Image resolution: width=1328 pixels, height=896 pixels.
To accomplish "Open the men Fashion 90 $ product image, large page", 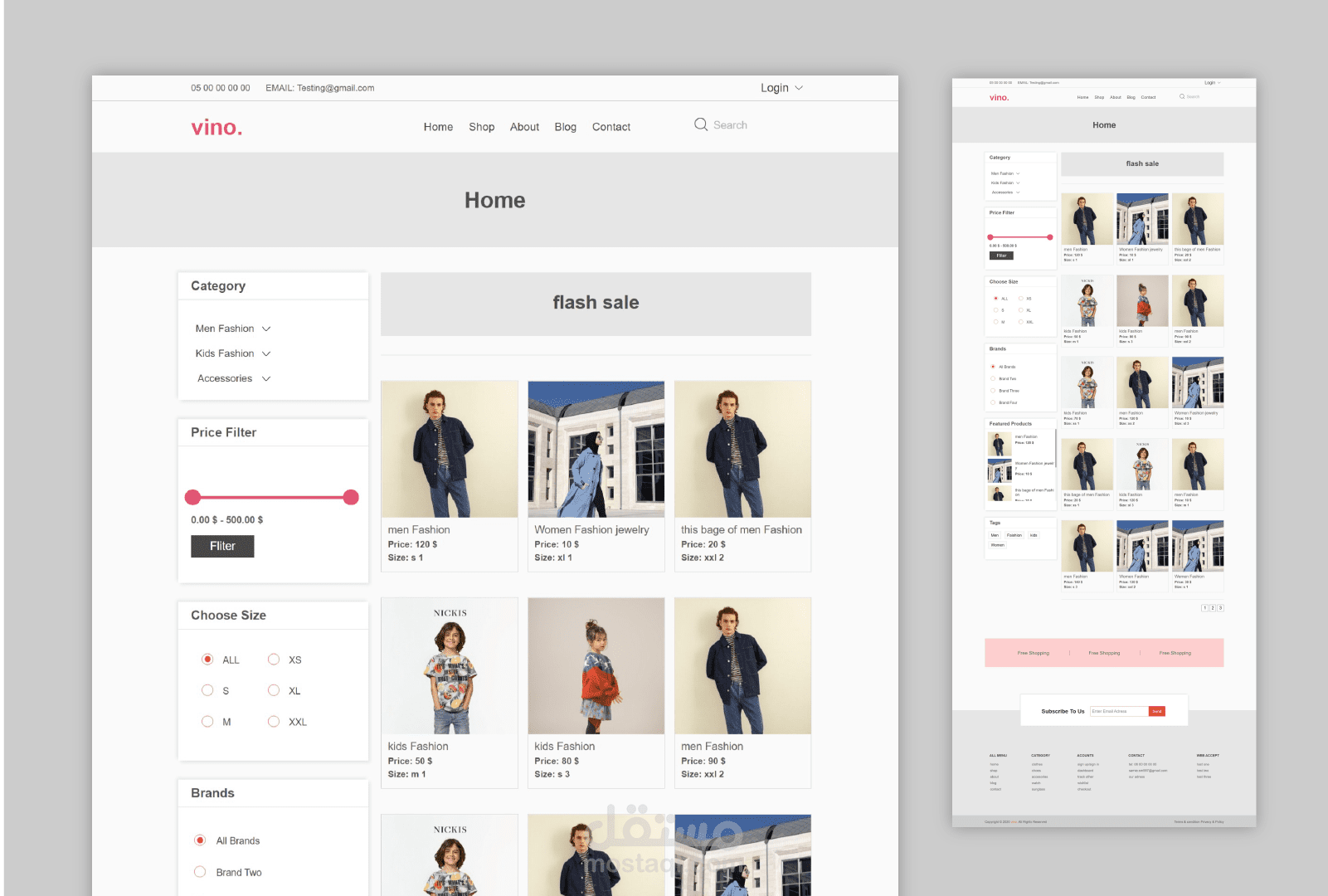I will tap(743, 666).
